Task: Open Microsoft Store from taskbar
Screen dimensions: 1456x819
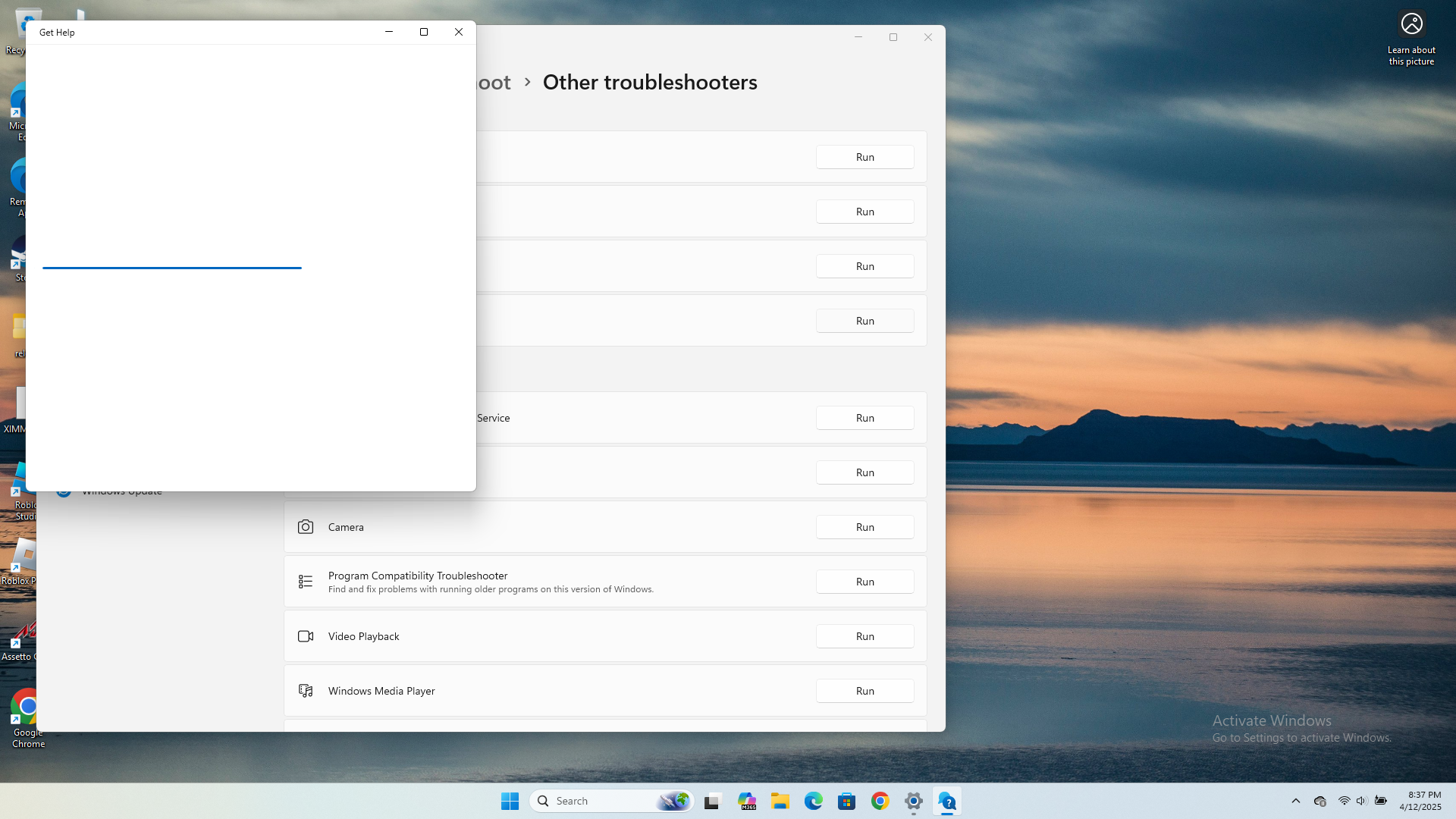Action: pos(847,801)
